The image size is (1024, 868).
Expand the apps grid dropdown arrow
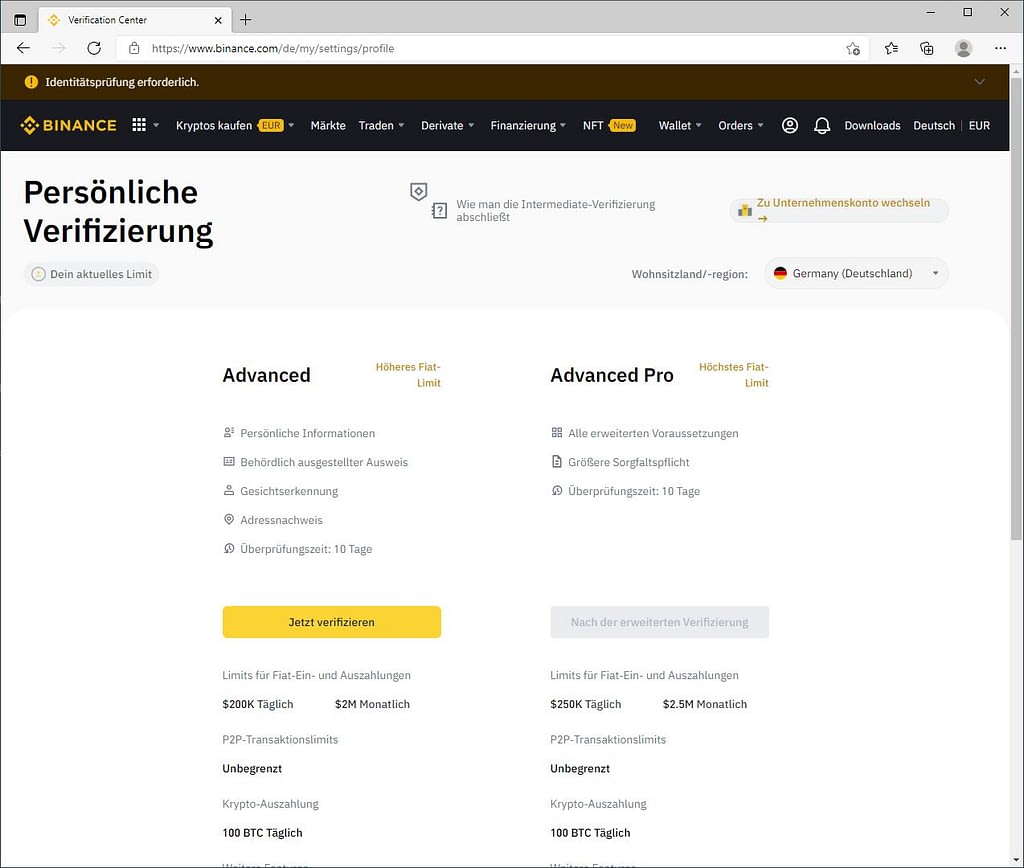tap(156, 125)
